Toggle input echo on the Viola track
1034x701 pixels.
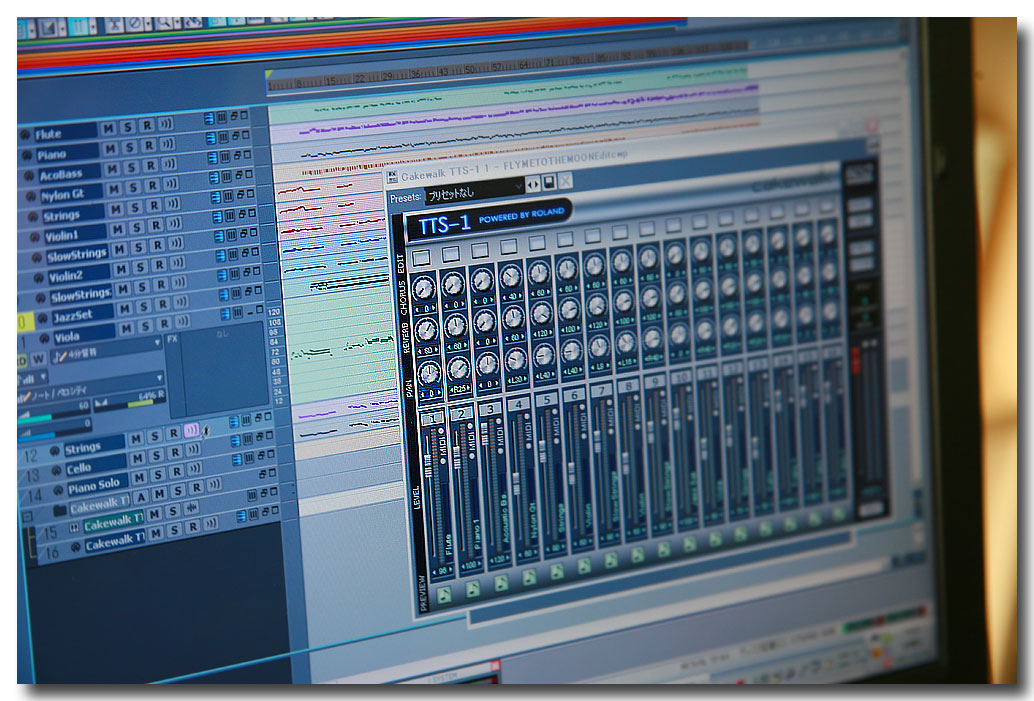point(183,322)
